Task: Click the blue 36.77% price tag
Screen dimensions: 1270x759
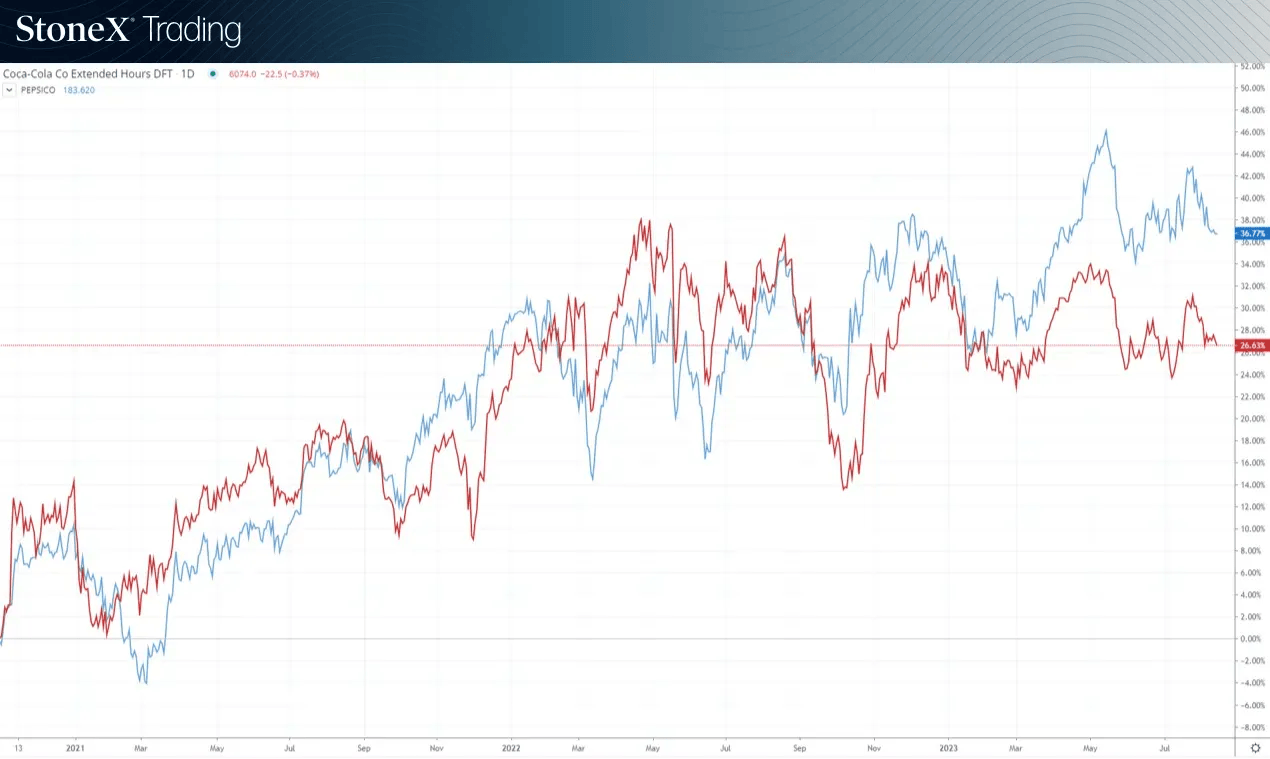Action: [1252, 233]
